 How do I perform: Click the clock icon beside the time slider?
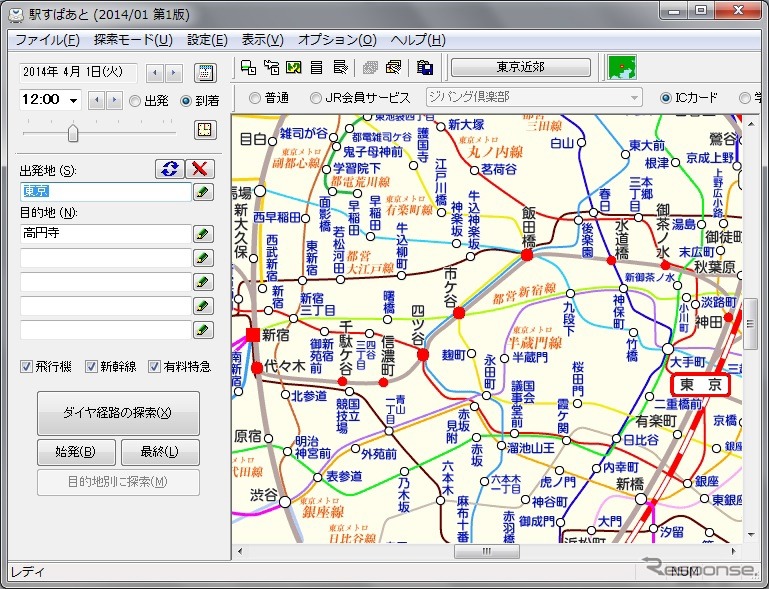pyautogui.click(x=204, y=130)
